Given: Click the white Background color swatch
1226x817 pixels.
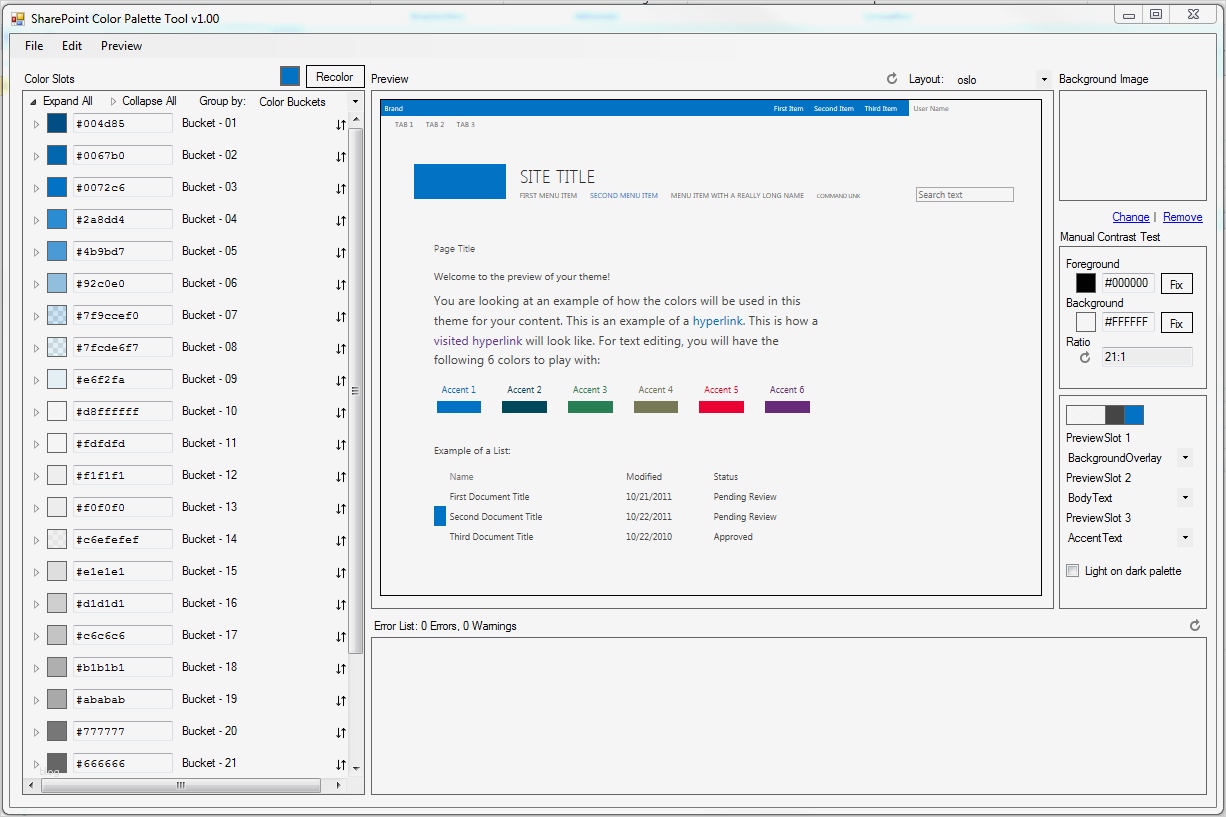Looking at the screenshot, I should (1086, 323).
